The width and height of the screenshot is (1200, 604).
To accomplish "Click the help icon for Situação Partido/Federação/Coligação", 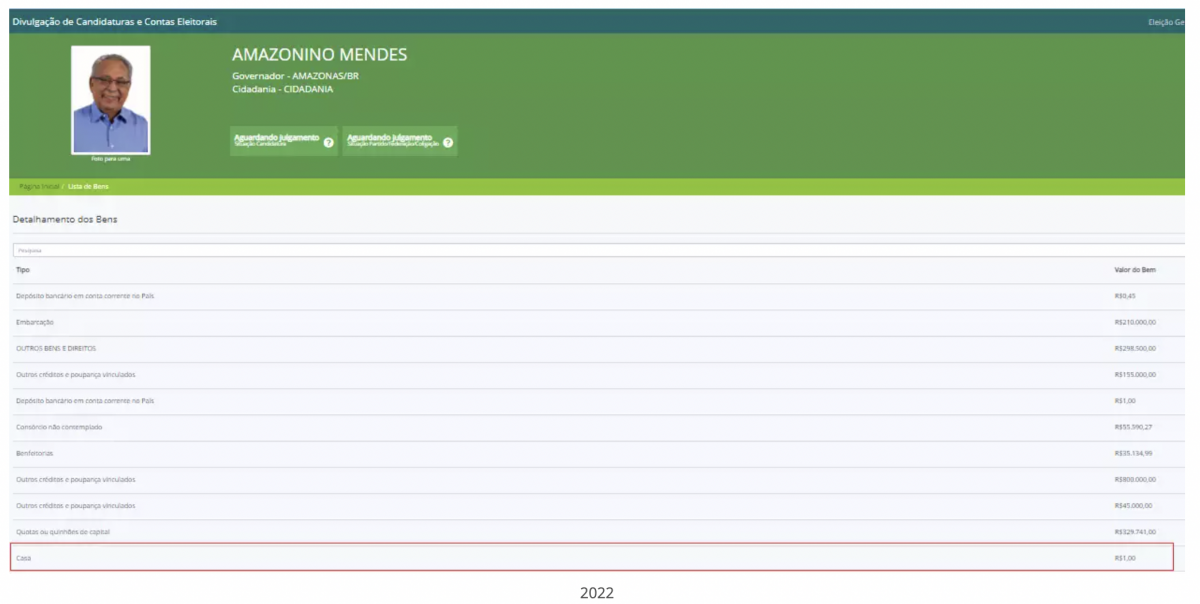I will click(447, 143).
